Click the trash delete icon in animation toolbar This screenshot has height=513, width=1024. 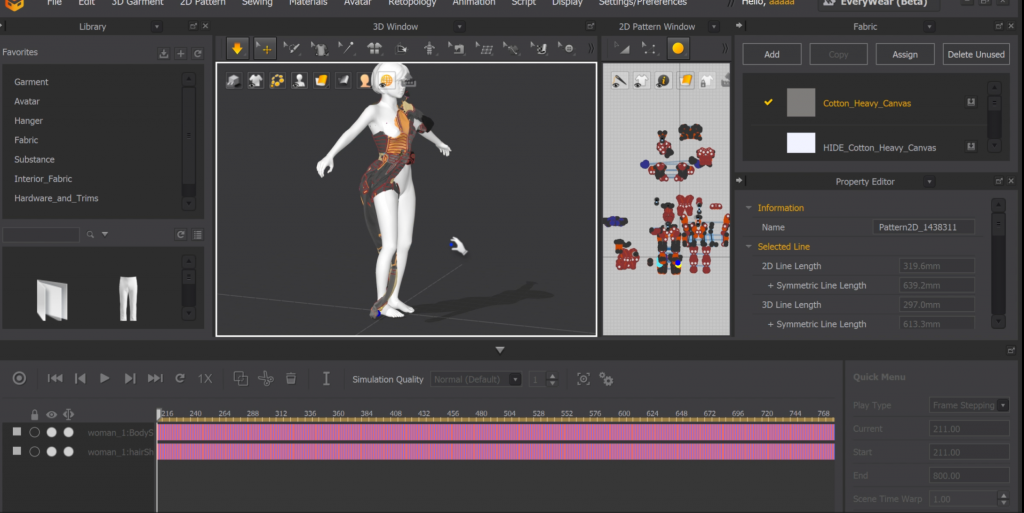(x=291, y=378)
